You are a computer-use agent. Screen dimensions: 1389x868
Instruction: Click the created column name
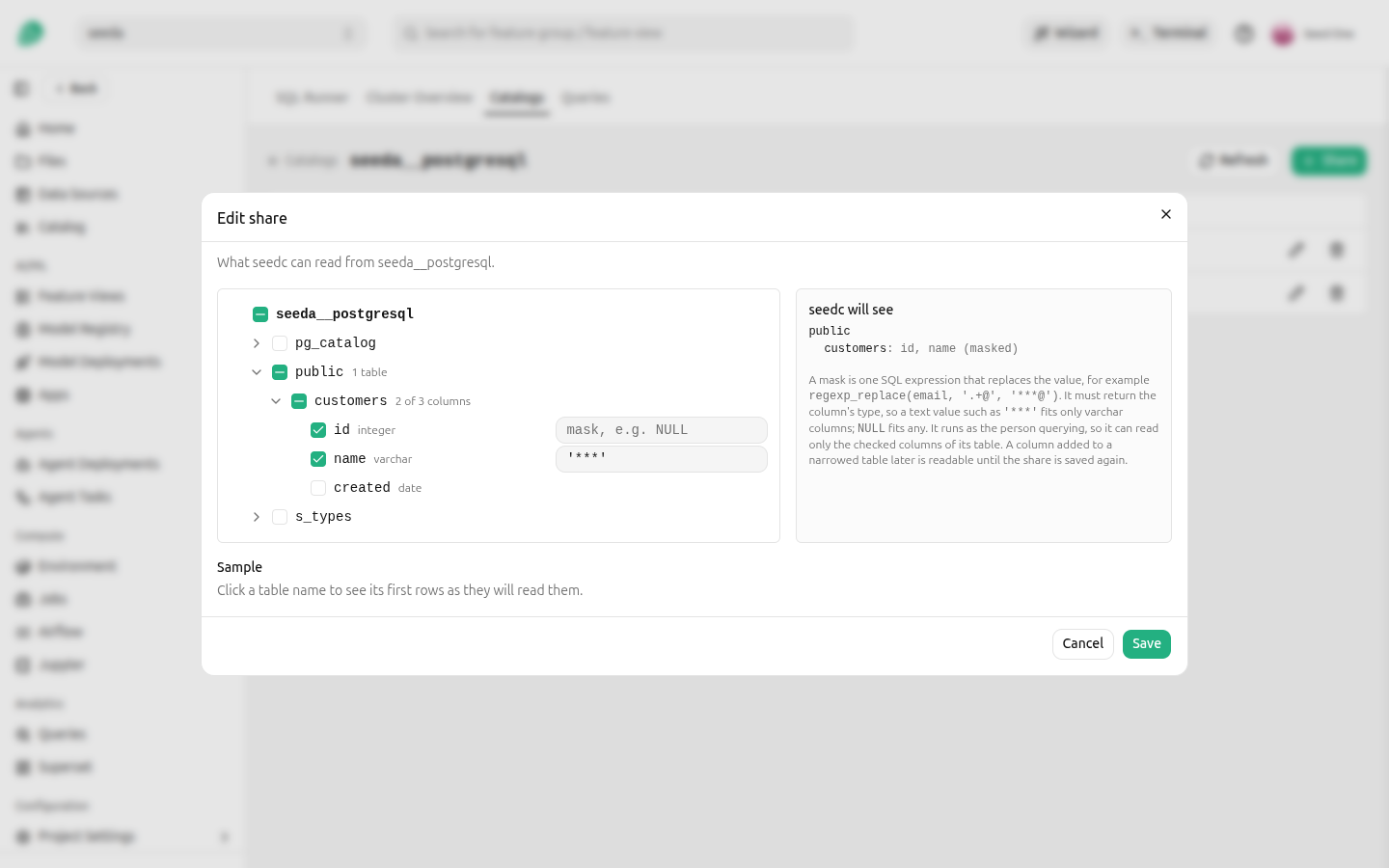point(362,488)
